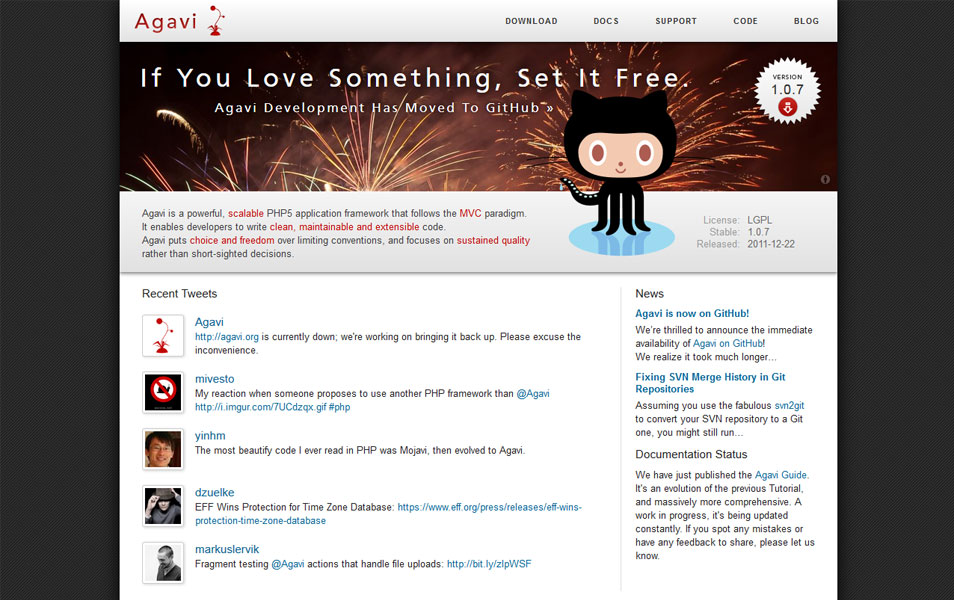Open markuslervik's username link

[x=227, y=549]
